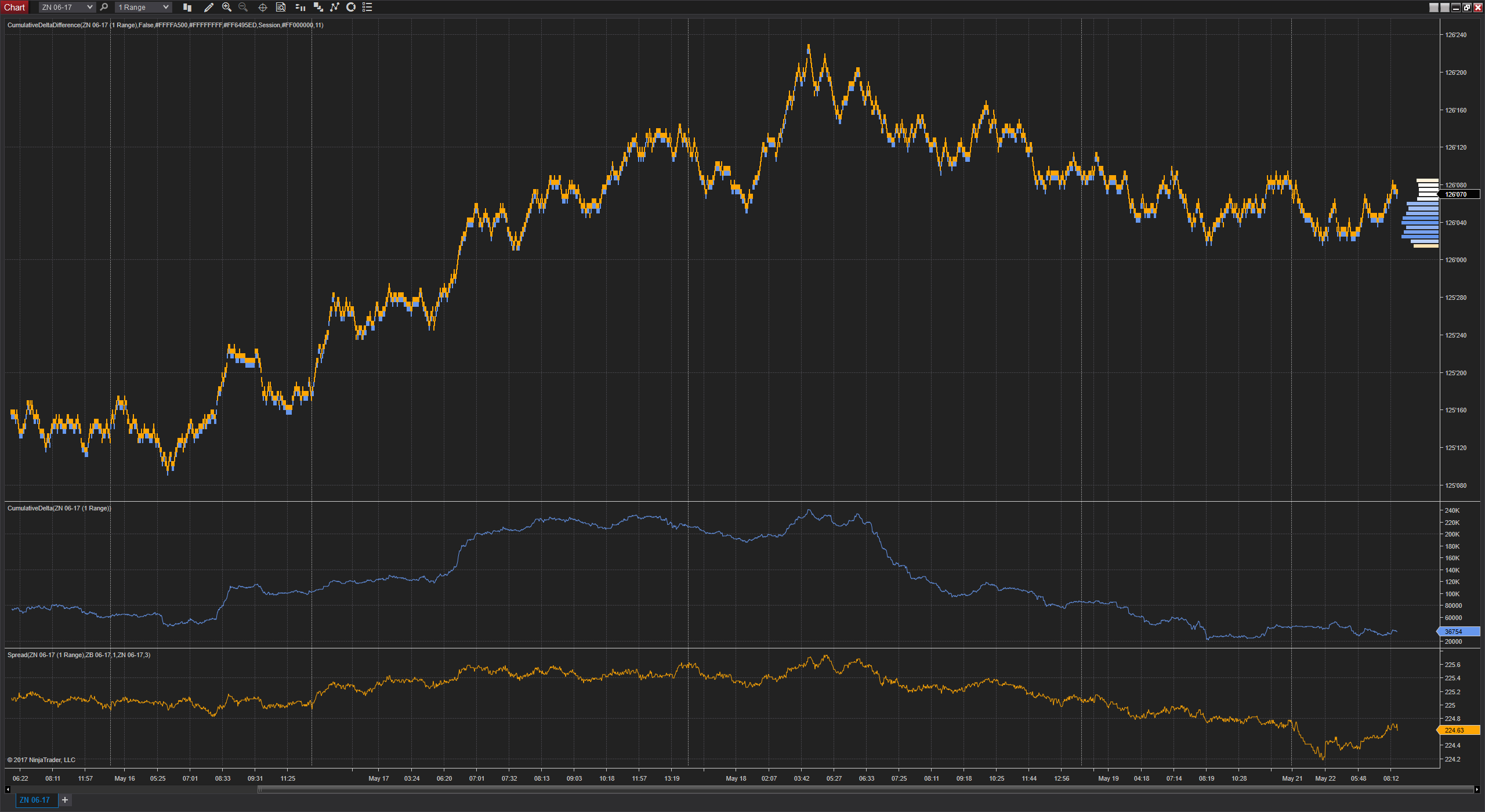Click the zoom out magnifier icon
This screenshot has height=812, width=1485.
click(243, 8)
